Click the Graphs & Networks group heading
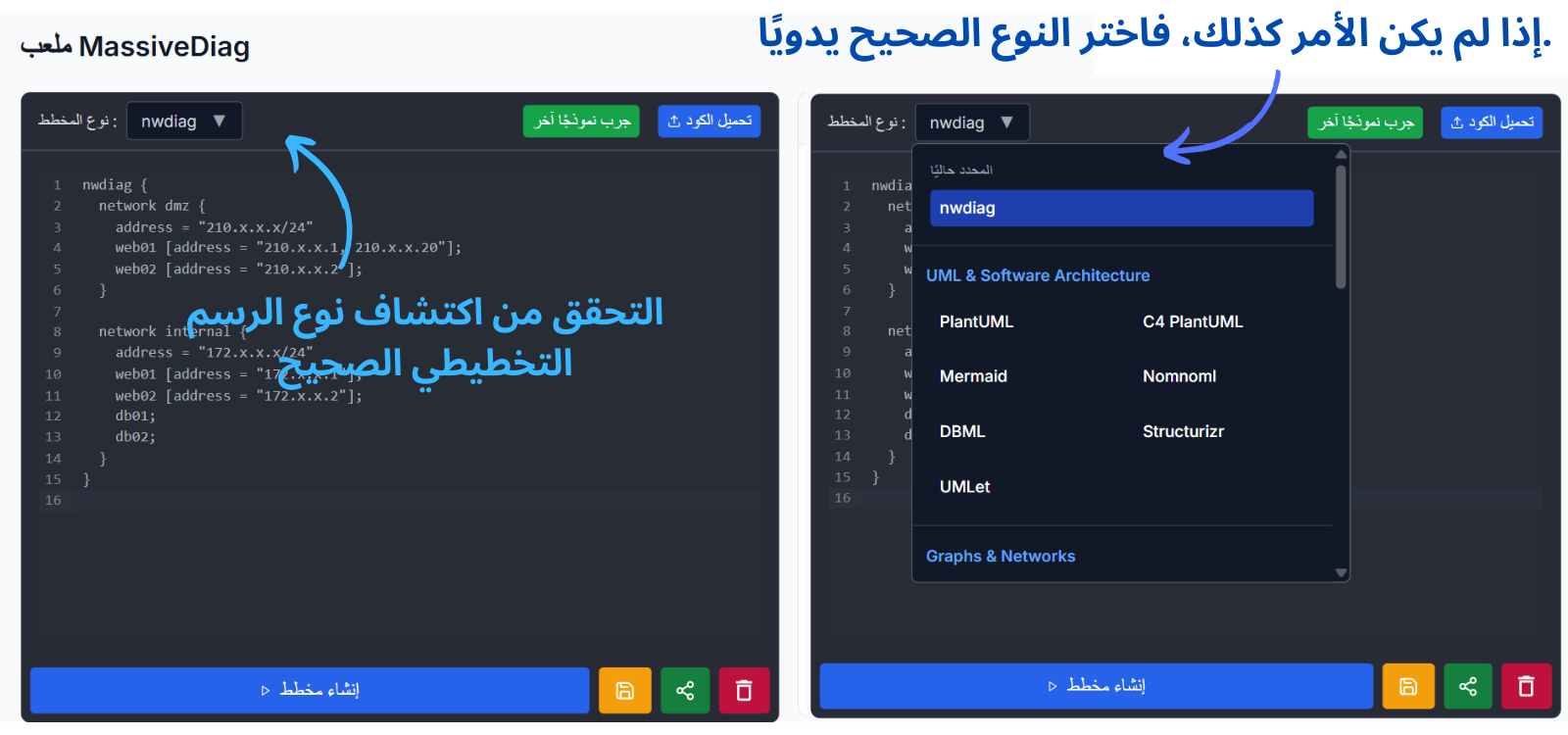Image resolution: width=1568 pixels, height=735 pixels. click(1001, 556)
